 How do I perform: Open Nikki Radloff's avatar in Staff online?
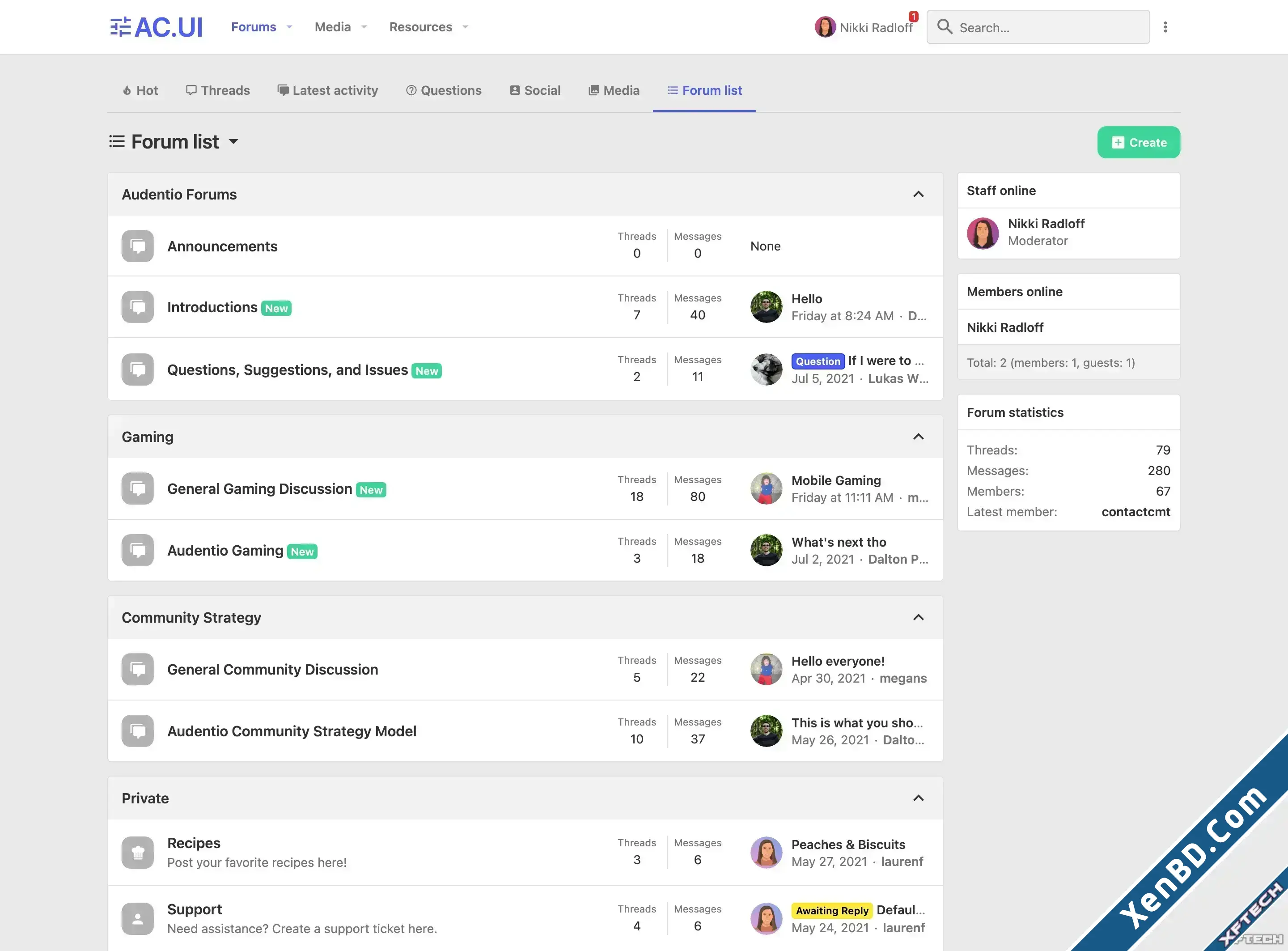983,233
